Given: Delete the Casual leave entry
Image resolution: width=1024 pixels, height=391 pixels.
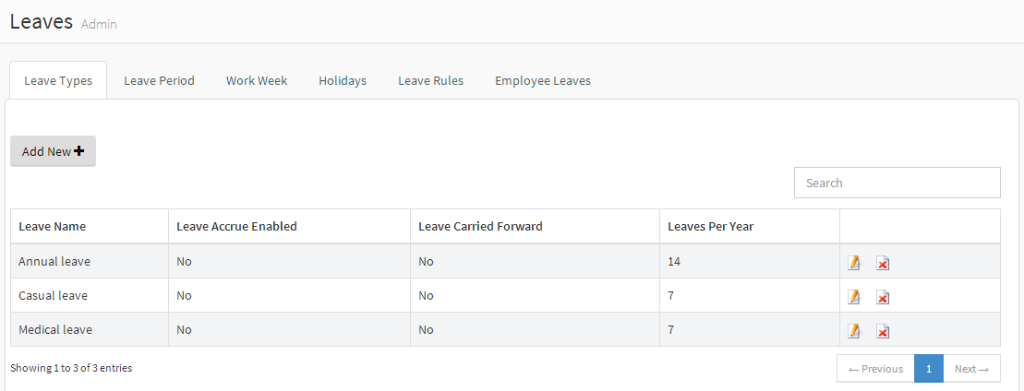Looking at the screenshot, I should [x=882, y=297].
